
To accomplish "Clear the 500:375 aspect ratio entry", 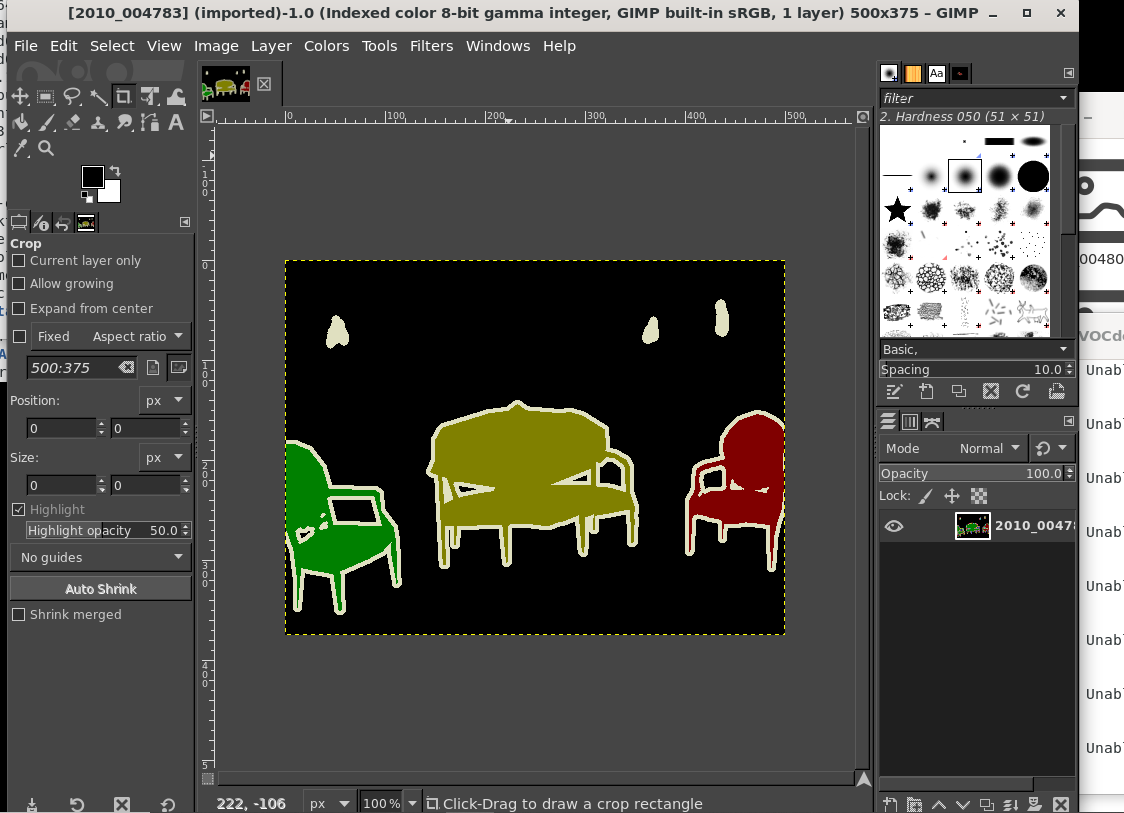I will click(126, 368).
